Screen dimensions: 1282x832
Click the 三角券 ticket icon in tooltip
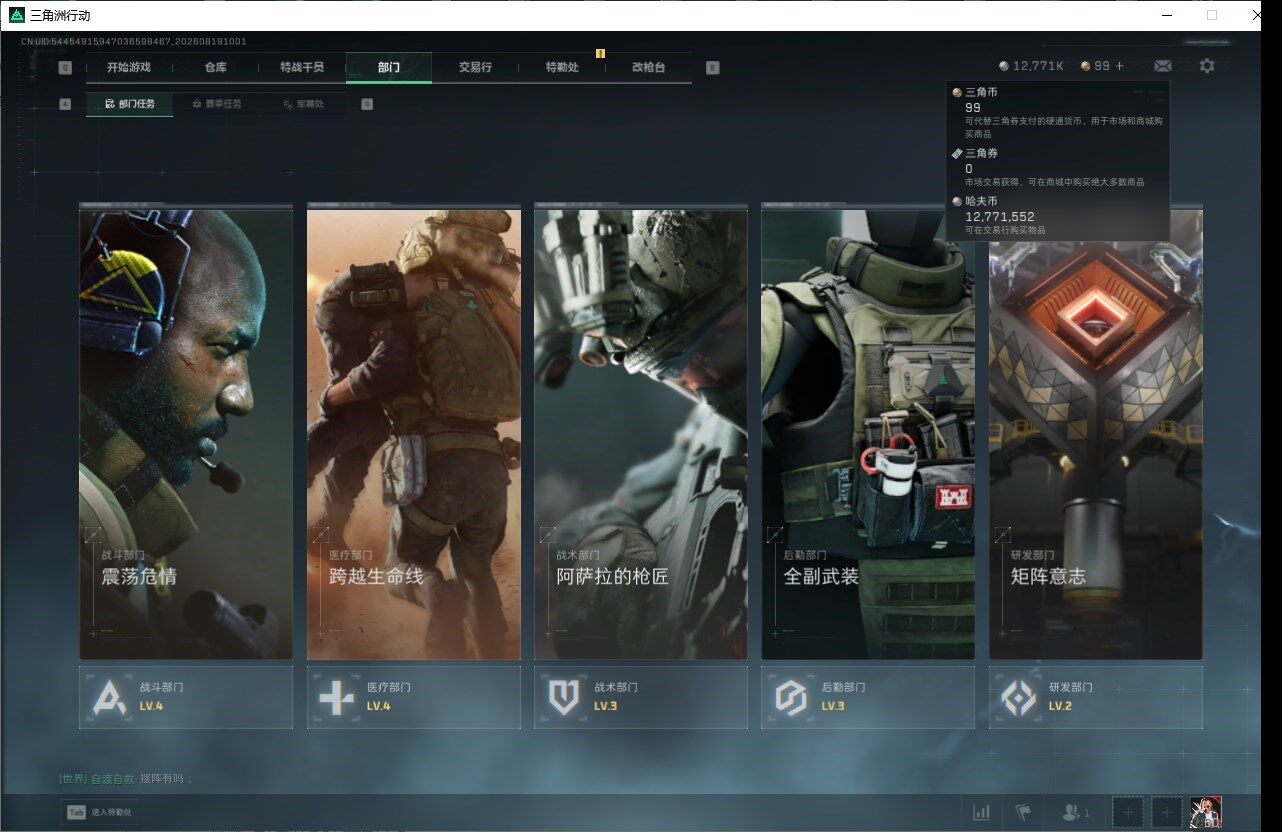(957, 154)
